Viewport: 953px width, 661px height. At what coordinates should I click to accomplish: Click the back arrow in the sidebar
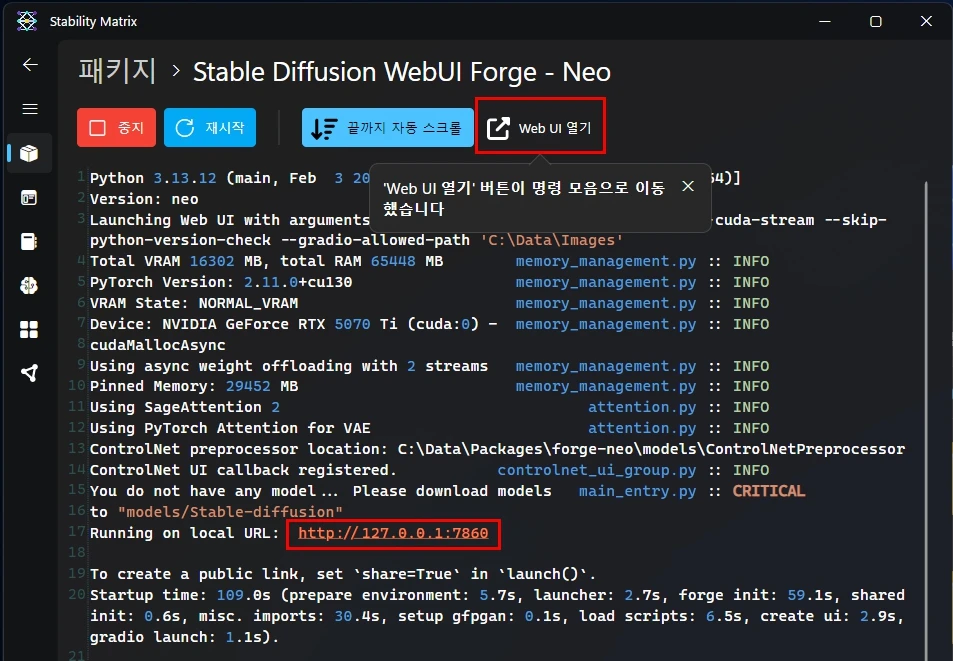tap(30, 64)
